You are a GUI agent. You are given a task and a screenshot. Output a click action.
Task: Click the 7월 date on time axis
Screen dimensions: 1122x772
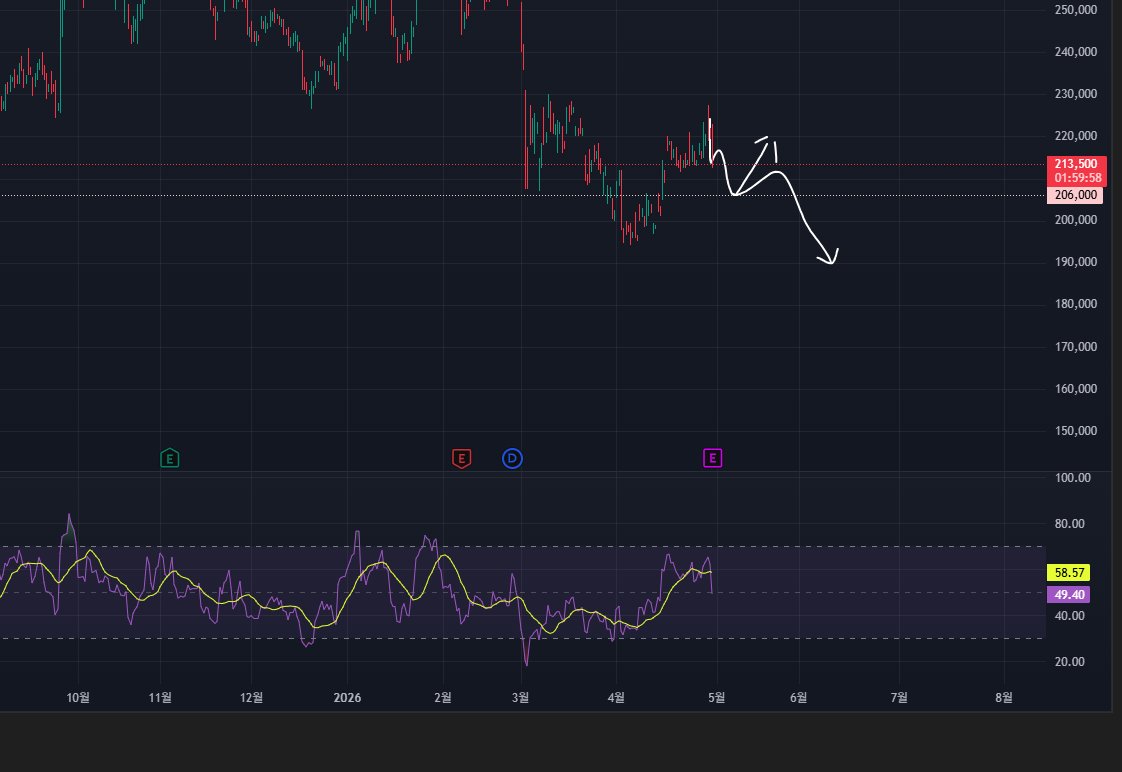click(899, 698)
